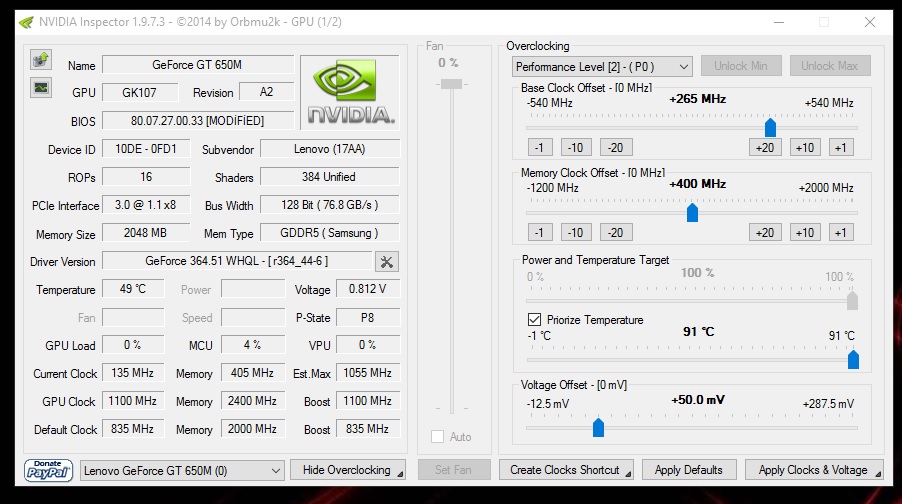
Task: Click Memory Clock Offset -1 button
Action: (540, 233)
